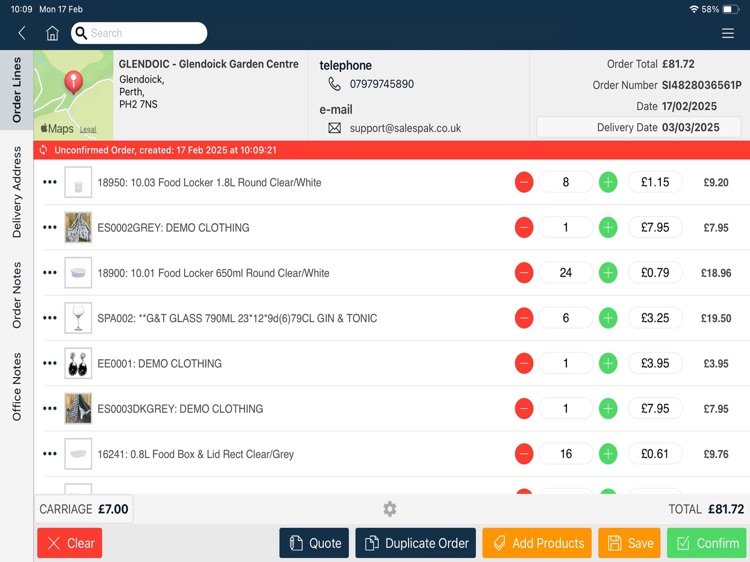Click the sync icon in the unconfirmed order banner

(x=44, y=150)
